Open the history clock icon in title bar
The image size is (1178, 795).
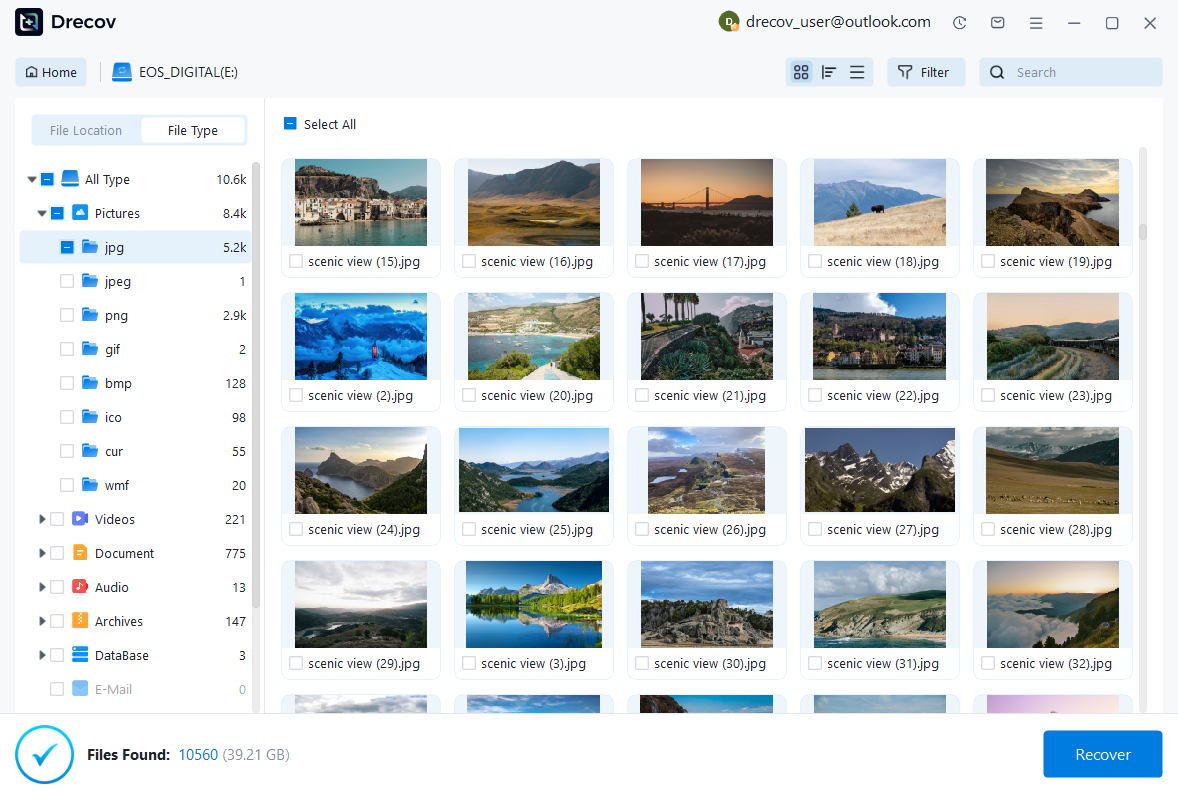pyautogui.click(x=960, y=22)
